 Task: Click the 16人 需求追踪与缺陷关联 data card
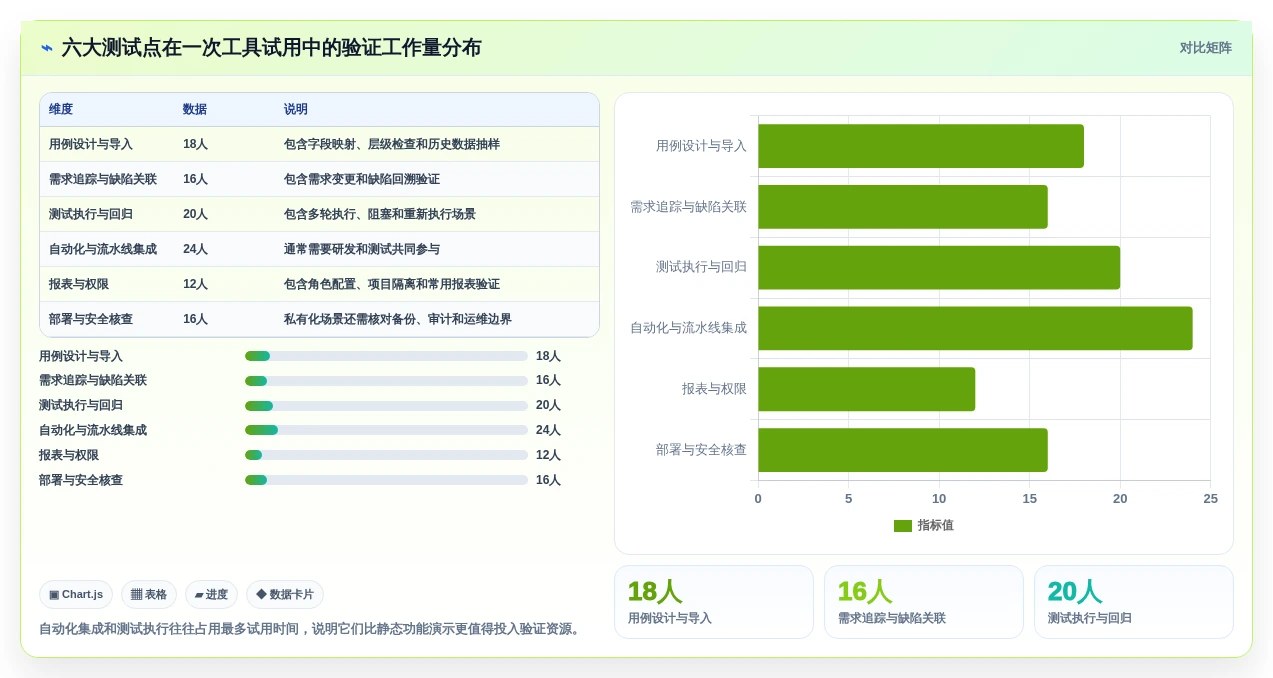pos(924,602)
